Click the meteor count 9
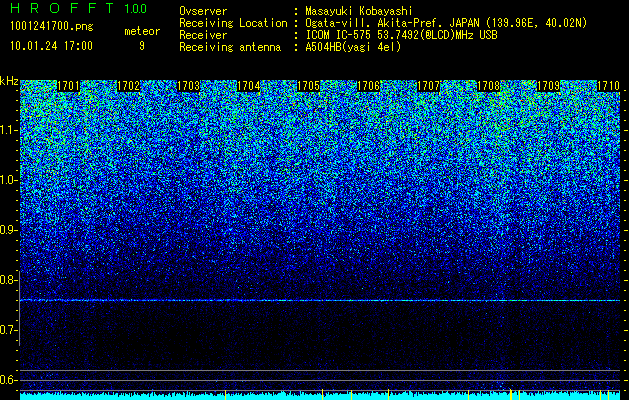This screenshot has width=629, height=400. coord(142,46)
